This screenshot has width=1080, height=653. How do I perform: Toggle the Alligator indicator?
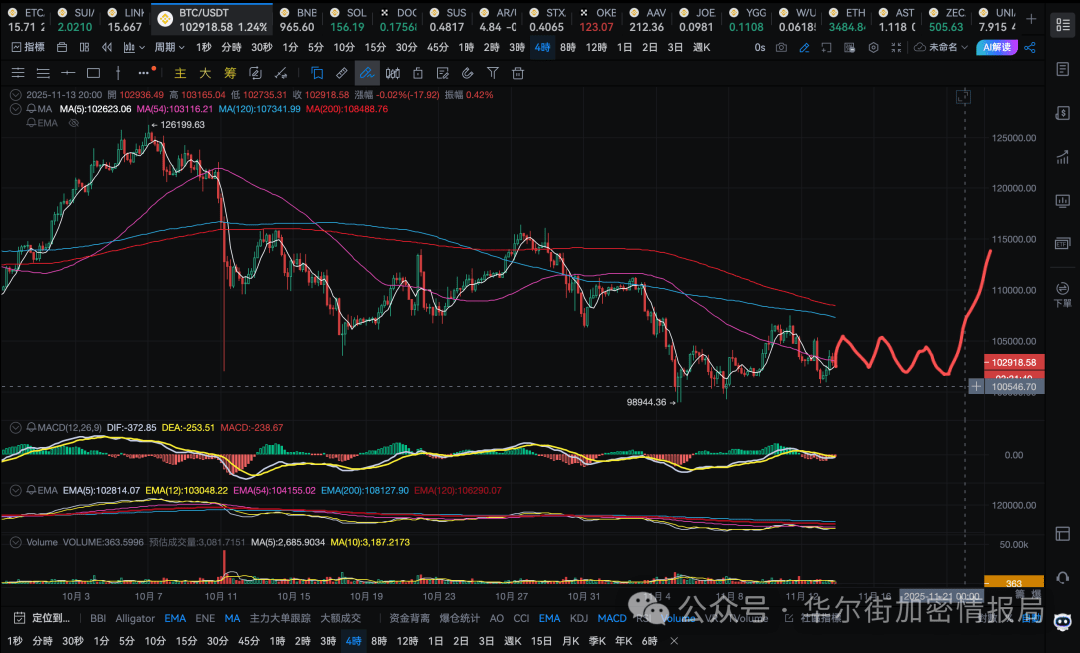pyautogui.click(x=135, y=619)
